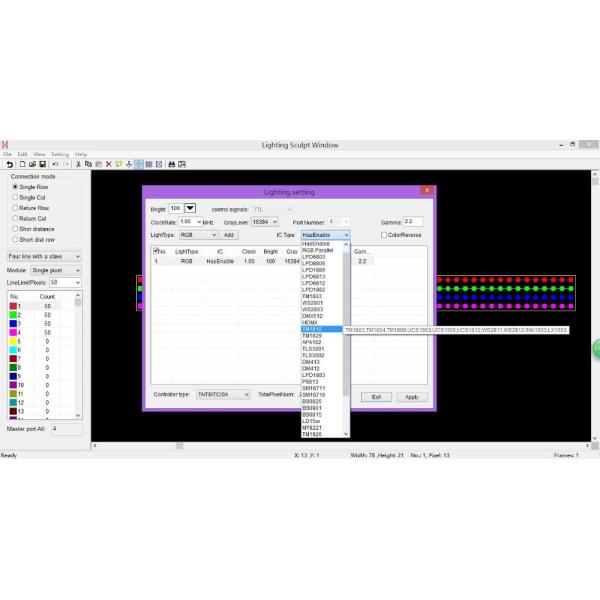Screen dimensions: 600x600
Task: Enable the ColorReverse checkbox
Action: (x=384, y=235)
